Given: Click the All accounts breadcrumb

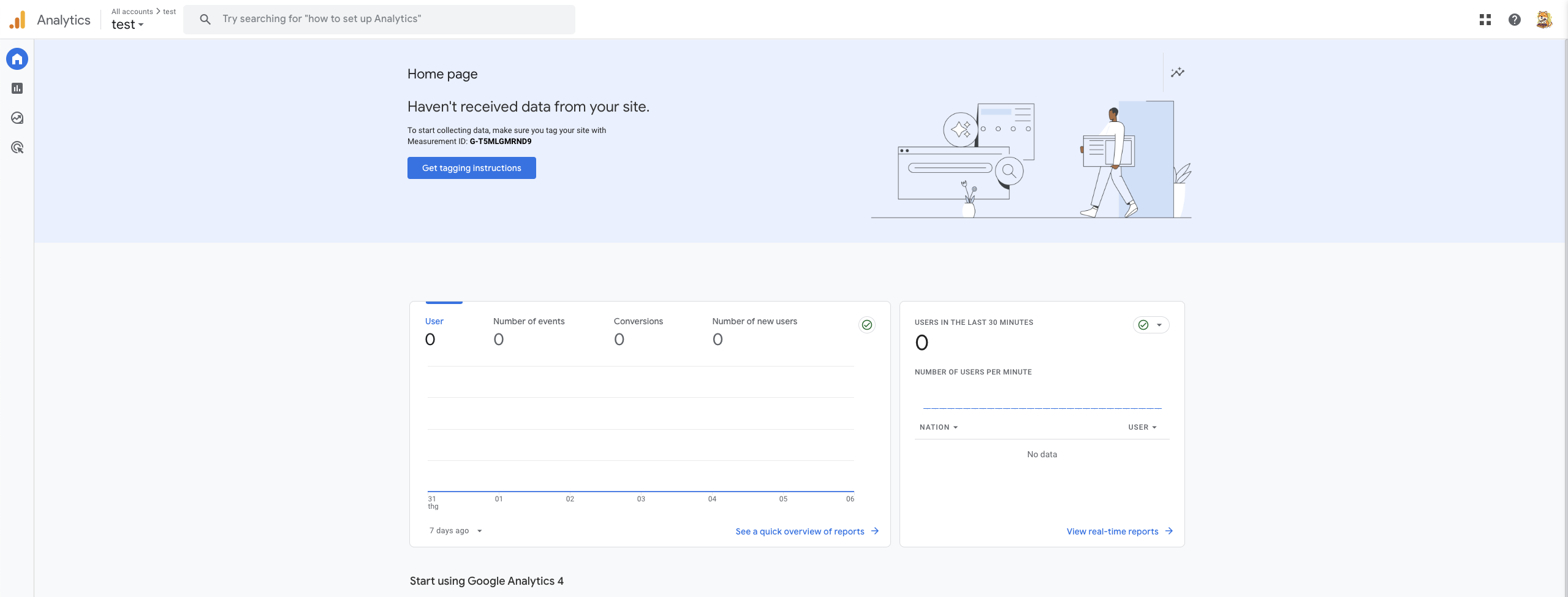Looking at the screenshot, I should (132, 12).
